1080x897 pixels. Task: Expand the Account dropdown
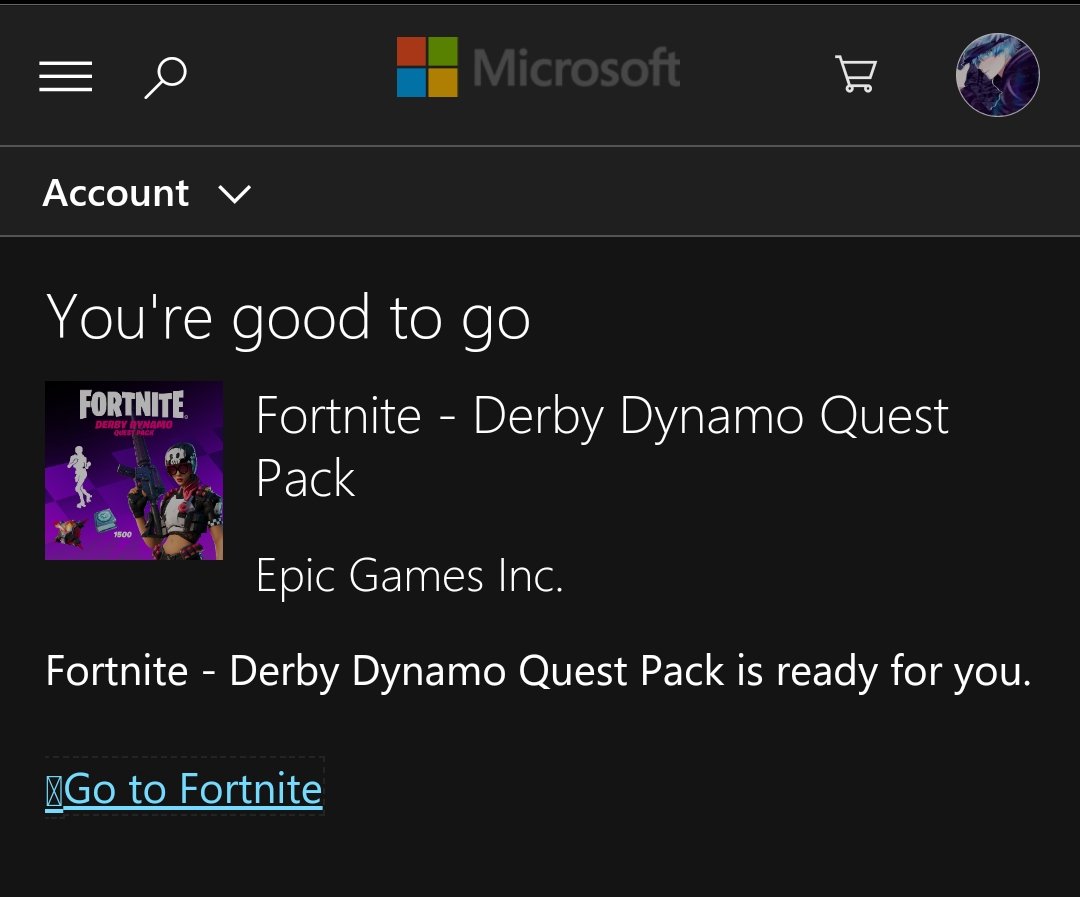[147, 193]
